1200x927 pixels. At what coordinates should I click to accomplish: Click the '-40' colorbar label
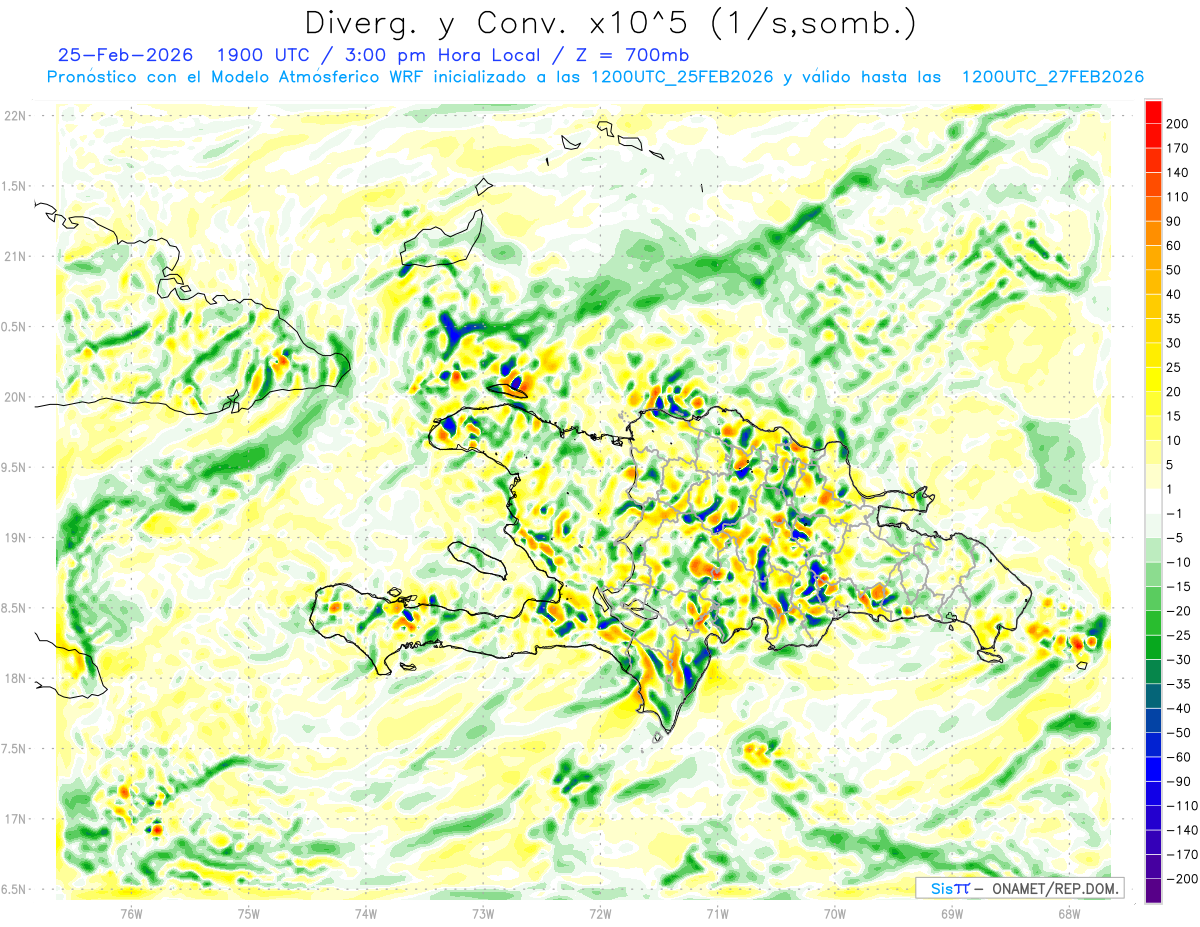[x=1179, y=708]
